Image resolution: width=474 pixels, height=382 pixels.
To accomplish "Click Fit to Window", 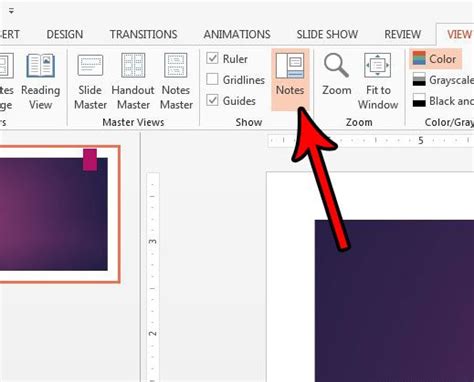I will tap(378, 82).
